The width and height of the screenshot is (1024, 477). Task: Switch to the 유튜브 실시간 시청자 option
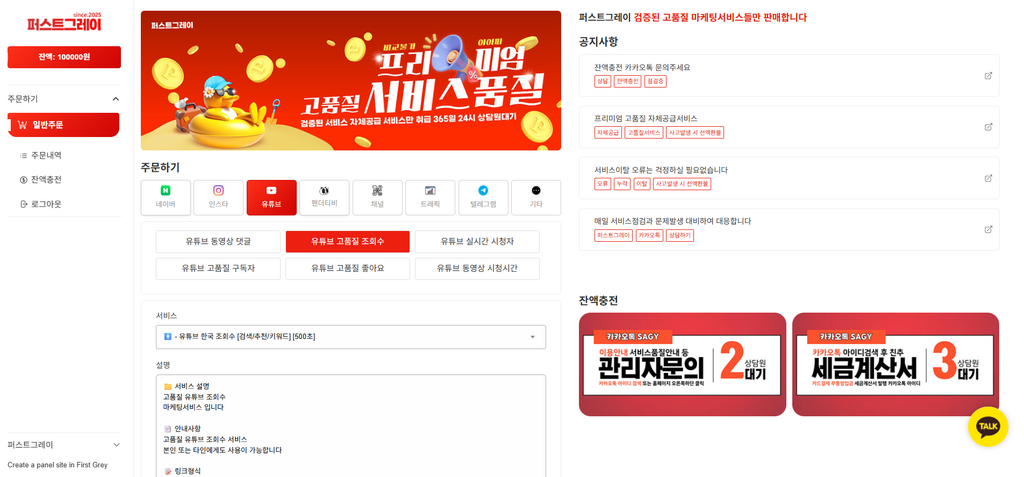click(477, 242)
